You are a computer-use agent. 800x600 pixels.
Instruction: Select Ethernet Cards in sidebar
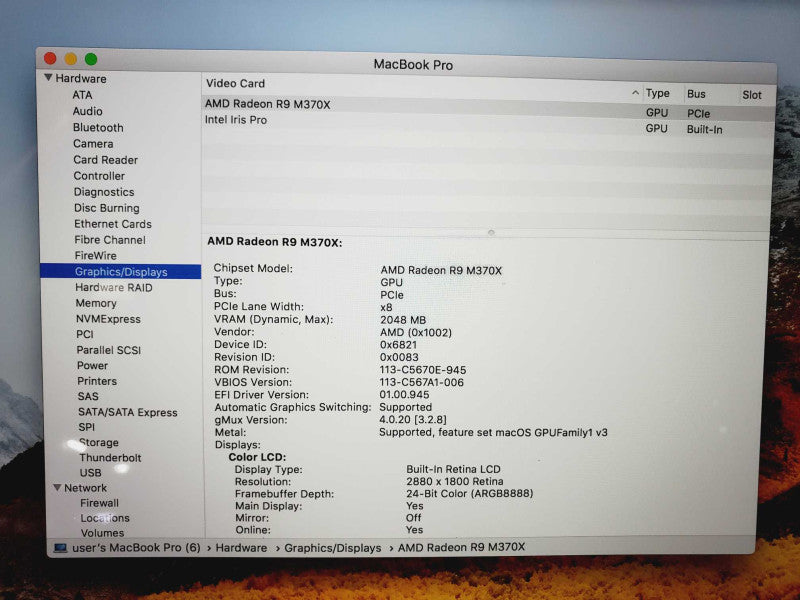(x=113, y=224)
